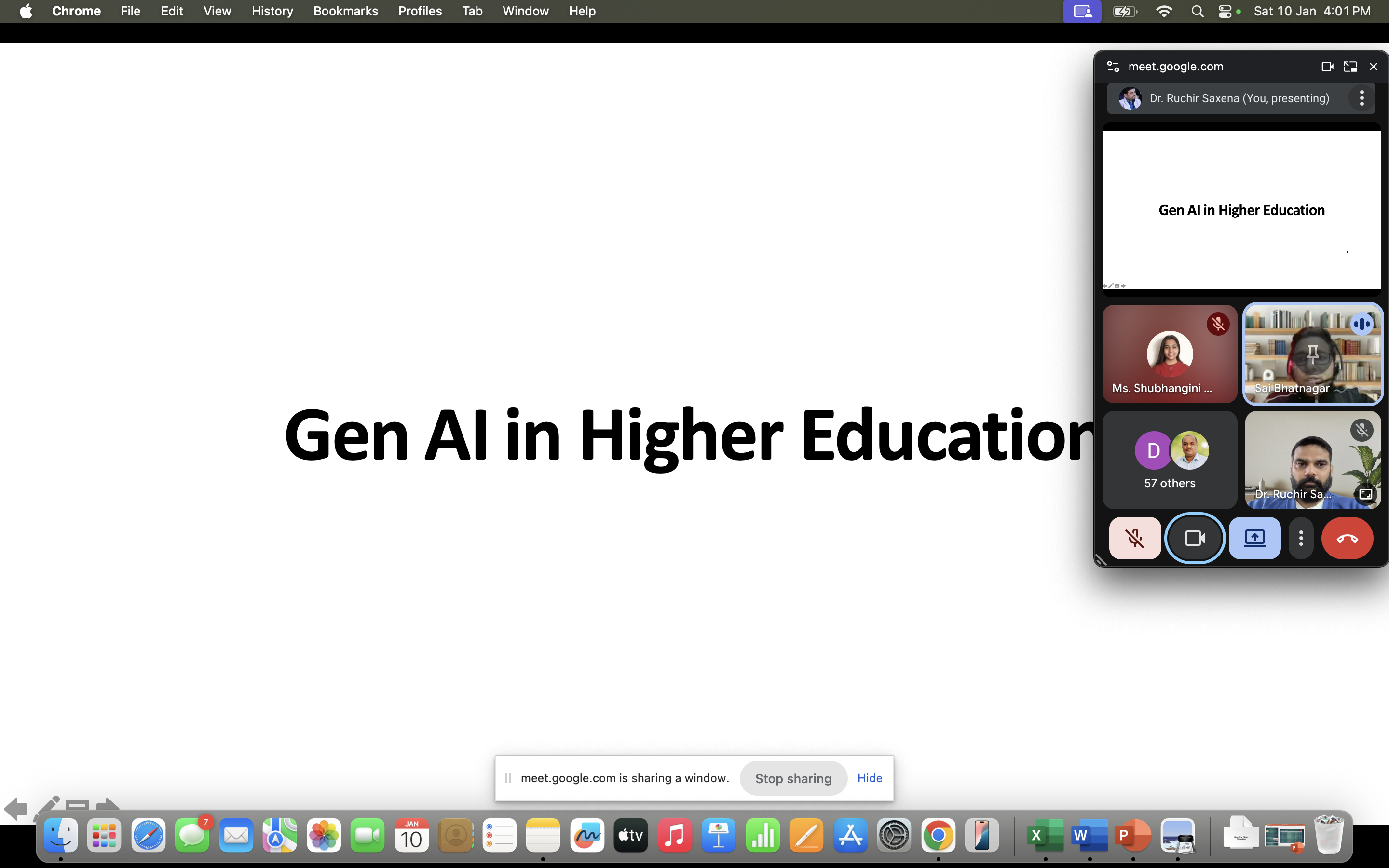Click the Stop sharing button

(x=793, y=778)
